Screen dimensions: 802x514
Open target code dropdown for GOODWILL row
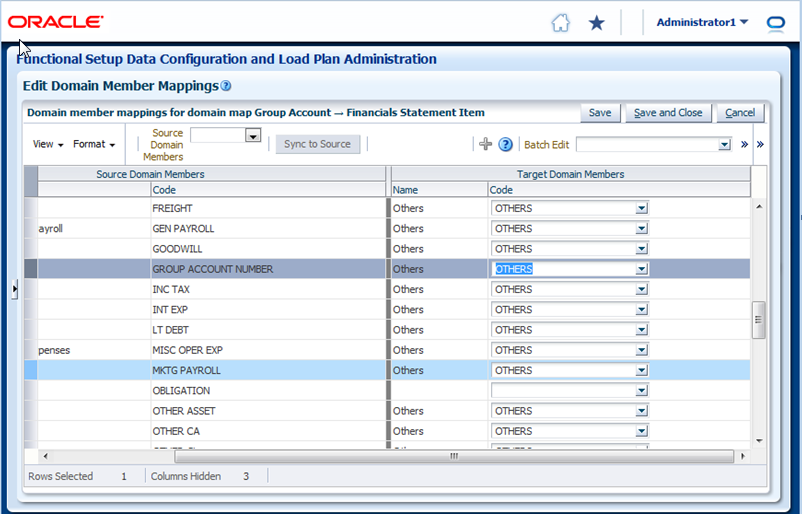[x=641, y=249]
